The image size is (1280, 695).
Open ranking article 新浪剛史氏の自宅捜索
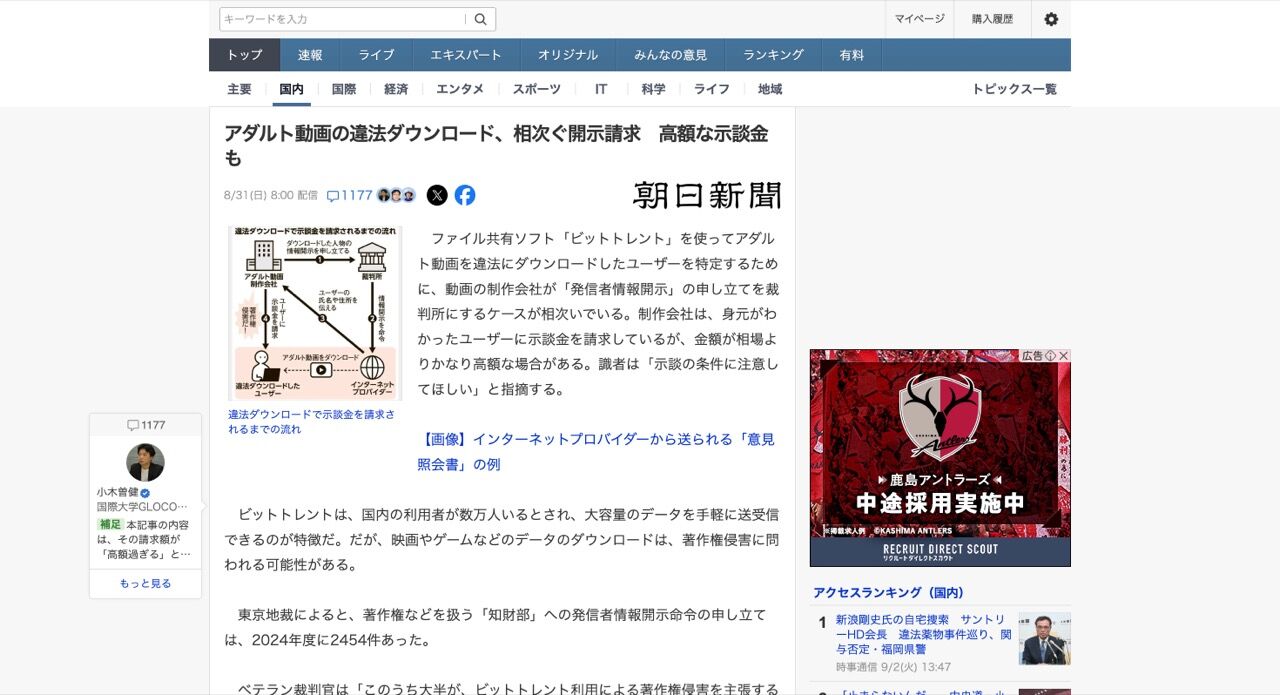tap(923, 634)
